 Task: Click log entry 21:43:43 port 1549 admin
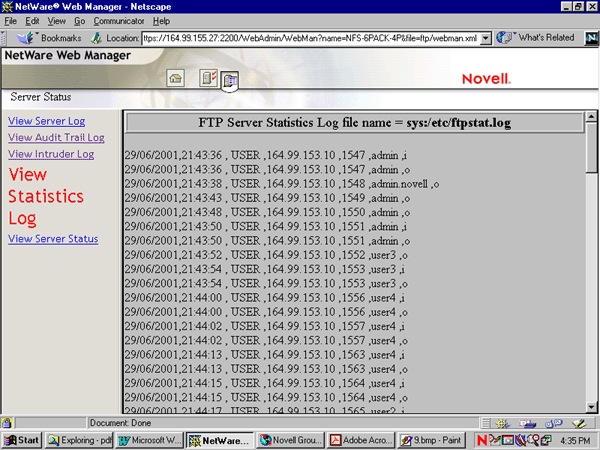tap(267, 198)
